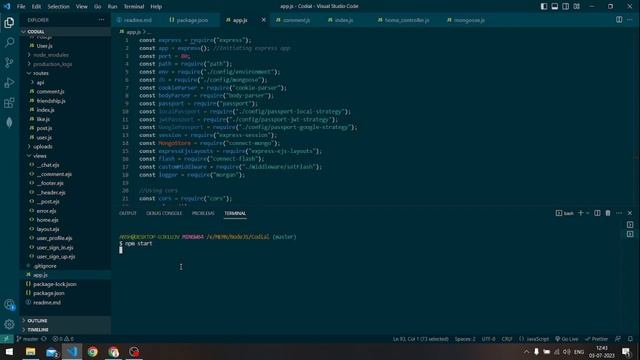
Task: Expand the api folder
Action: click(65, 82)
